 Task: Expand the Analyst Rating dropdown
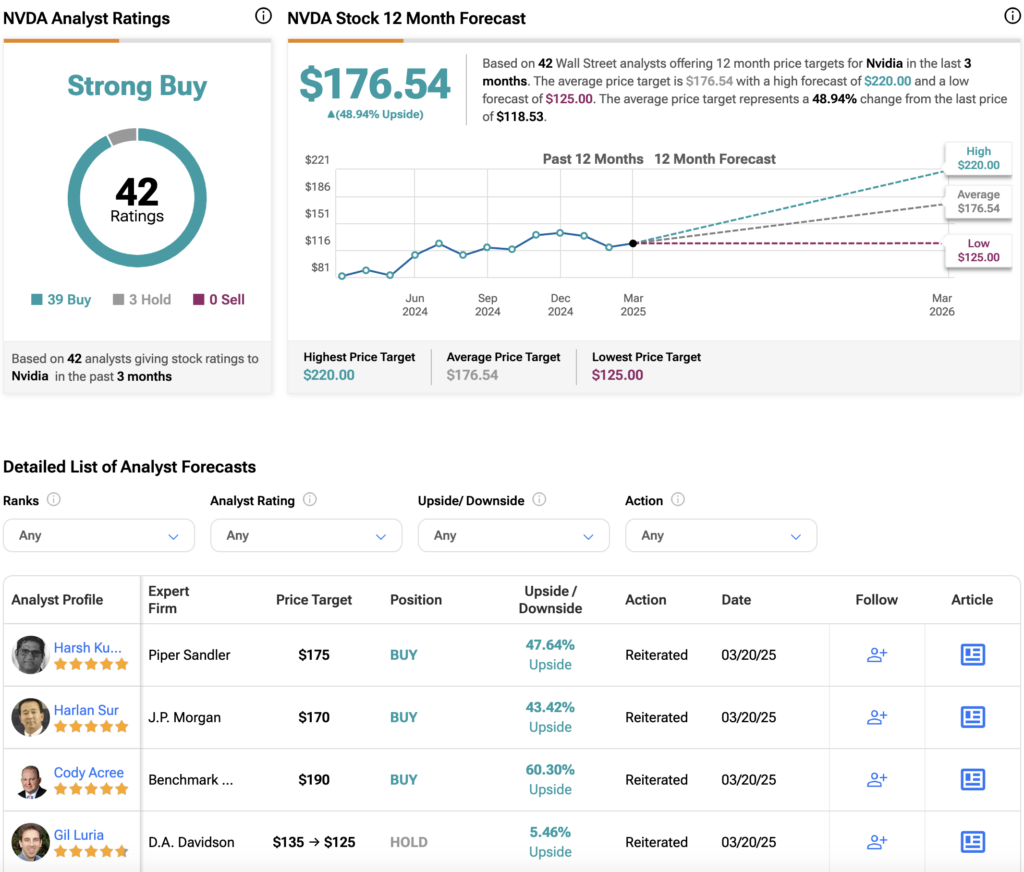[x=306, y=536]
